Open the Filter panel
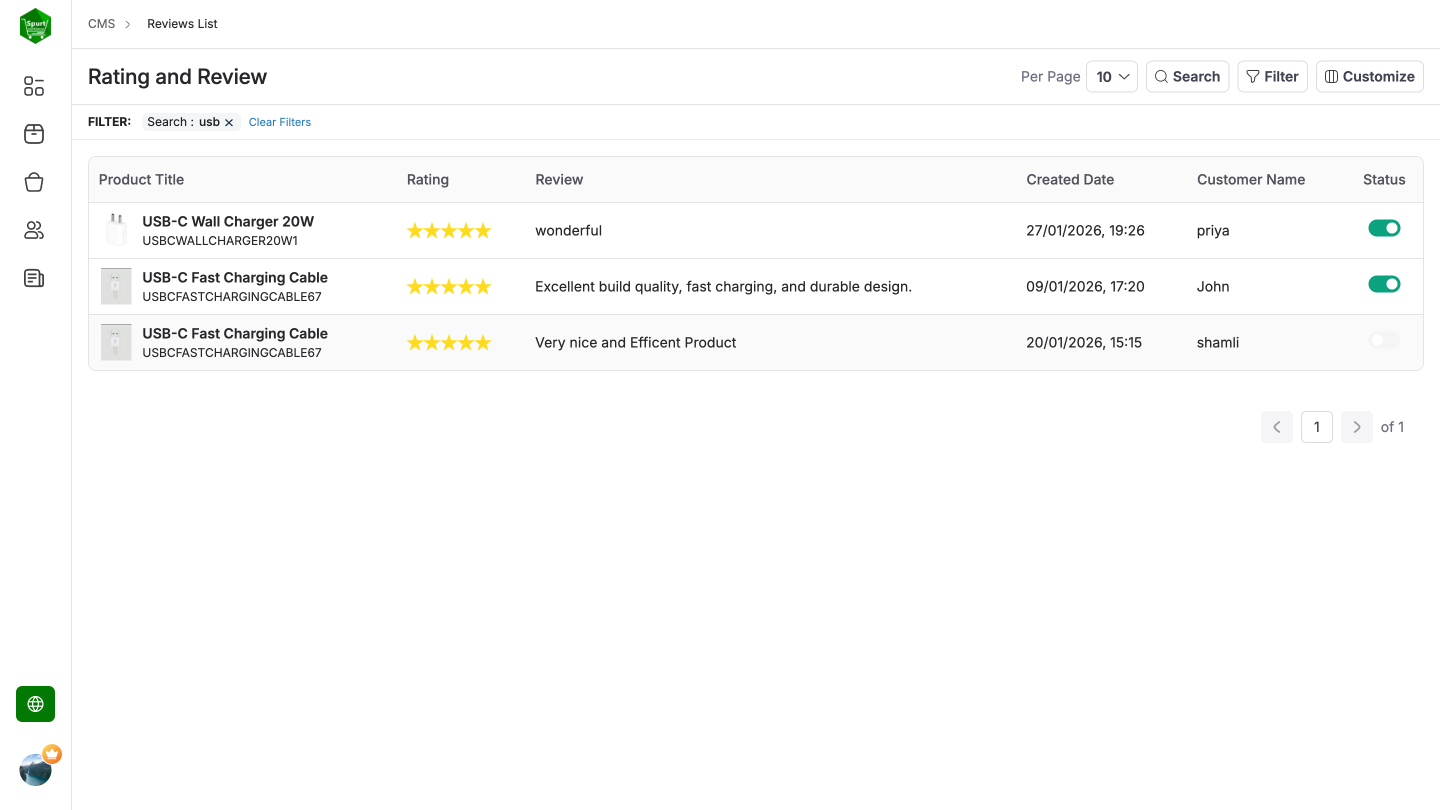Image resolution: width=1440 pixels, height=810 pixels. coord(1272,76)
